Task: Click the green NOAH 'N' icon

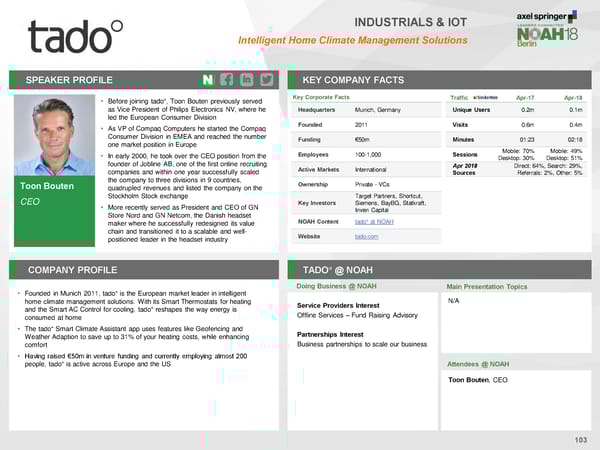Action: pyautogui.click(x=206, y=80)
